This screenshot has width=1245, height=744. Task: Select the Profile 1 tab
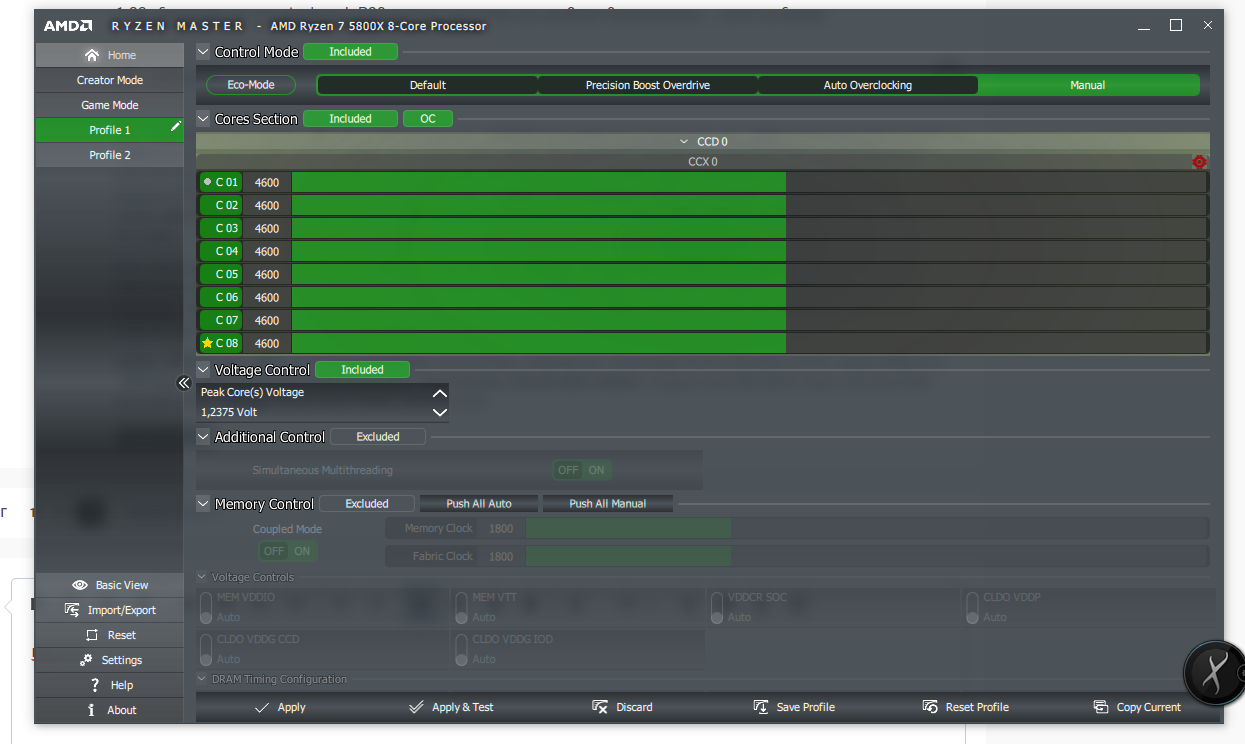pos(110,130)
